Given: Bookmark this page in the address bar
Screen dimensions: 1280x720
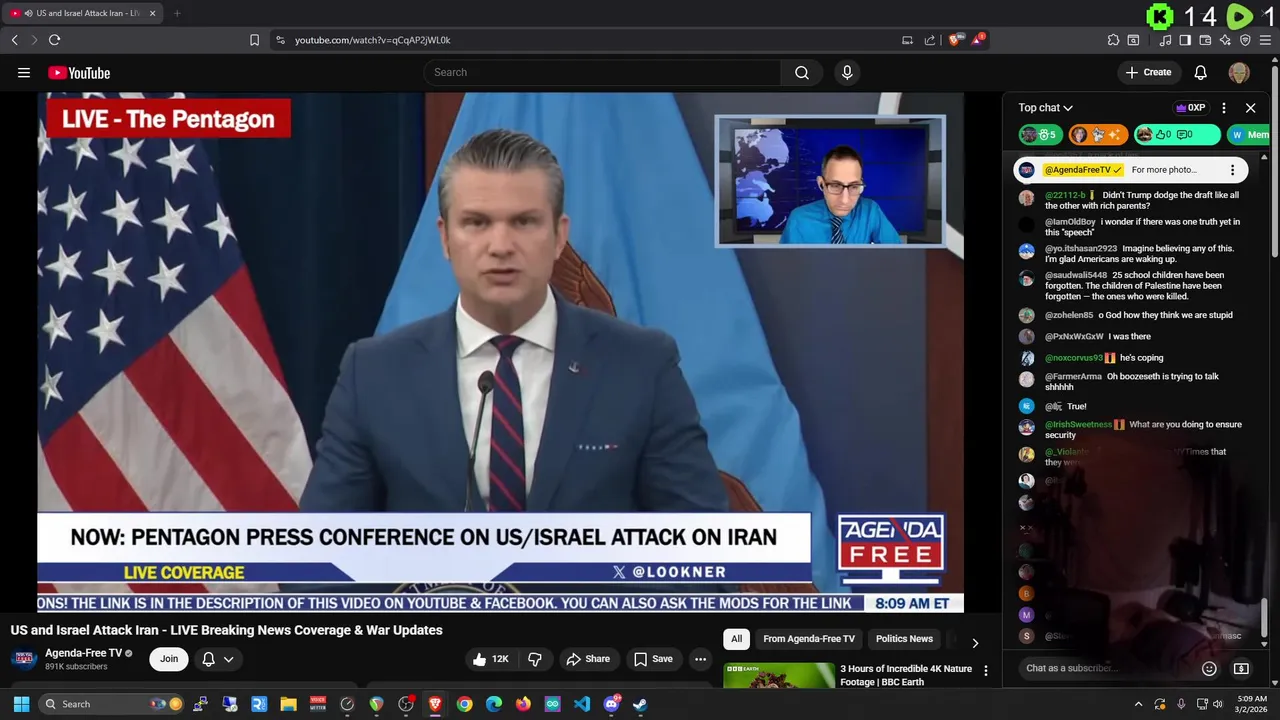Looking at the screenshot, I should (254, 40).
